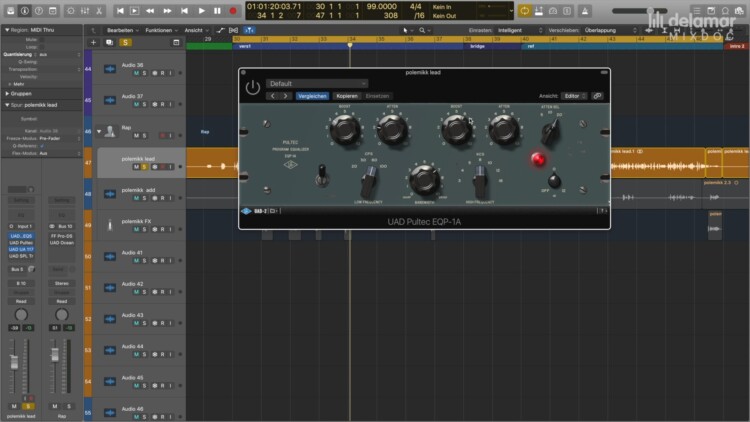Open the UAD Pultec insert slot
Viewport: 750px width, 422px height.
(21, 243)
